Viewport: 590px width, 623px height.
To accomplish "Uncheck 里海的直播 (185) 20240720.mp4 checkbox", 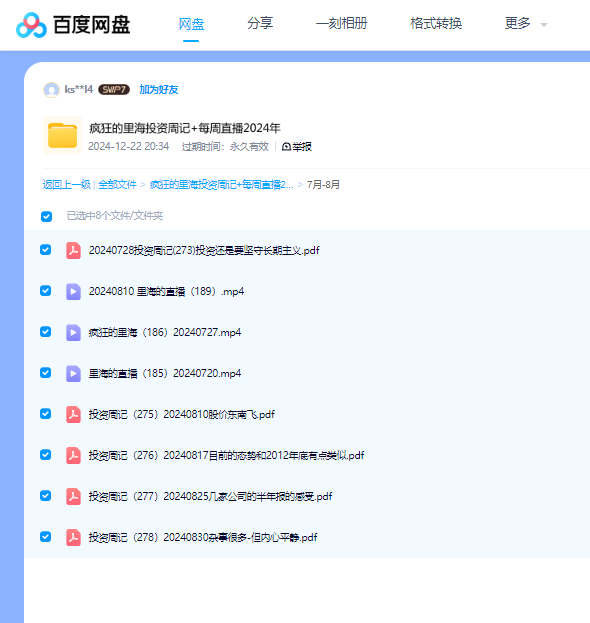I will point(46,373).
